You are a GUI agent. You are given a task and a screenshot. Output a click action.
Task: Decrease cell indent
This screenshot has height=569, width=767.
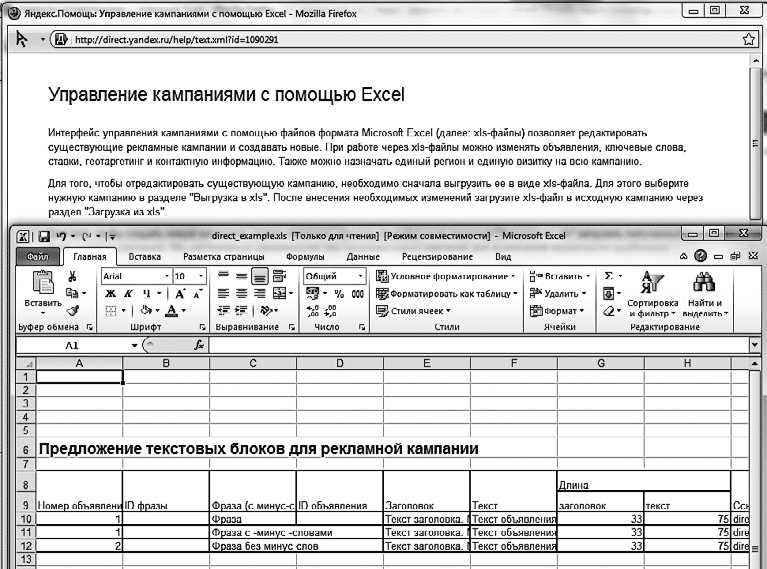click(224, 310)
